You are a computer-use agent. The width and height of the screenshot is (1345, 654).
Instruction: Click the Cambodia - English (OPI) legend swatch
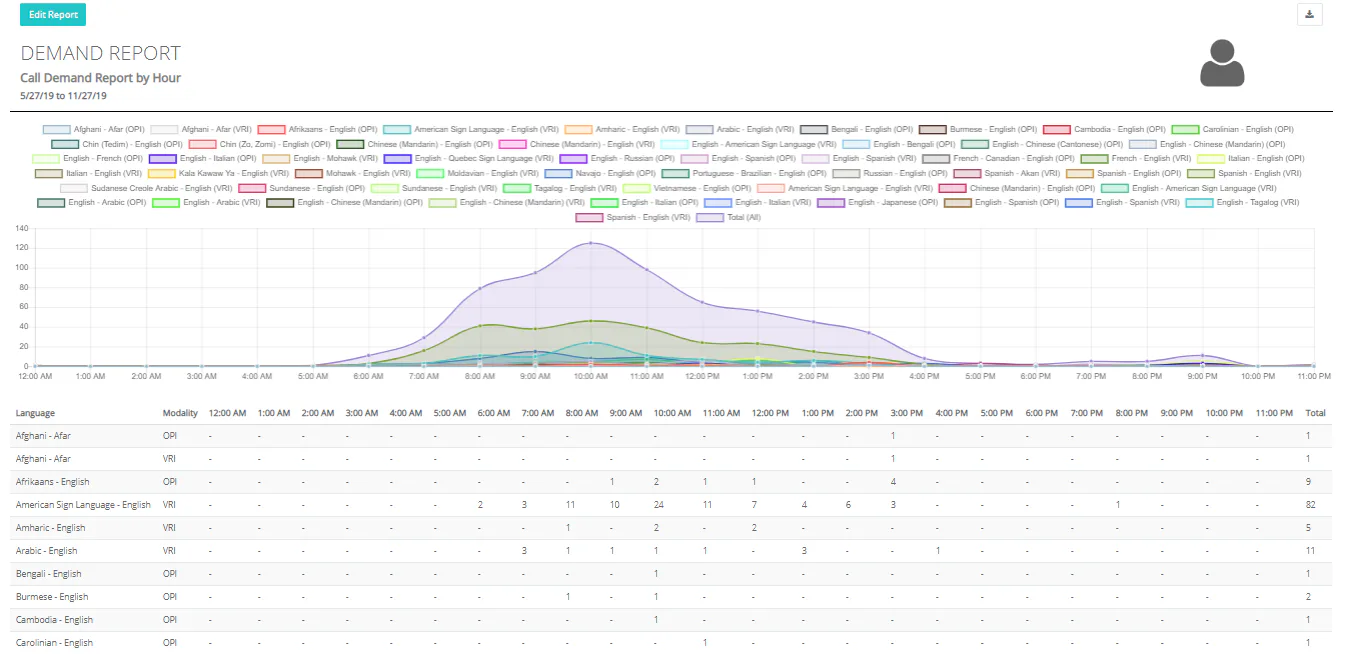tap(1056, 130)
